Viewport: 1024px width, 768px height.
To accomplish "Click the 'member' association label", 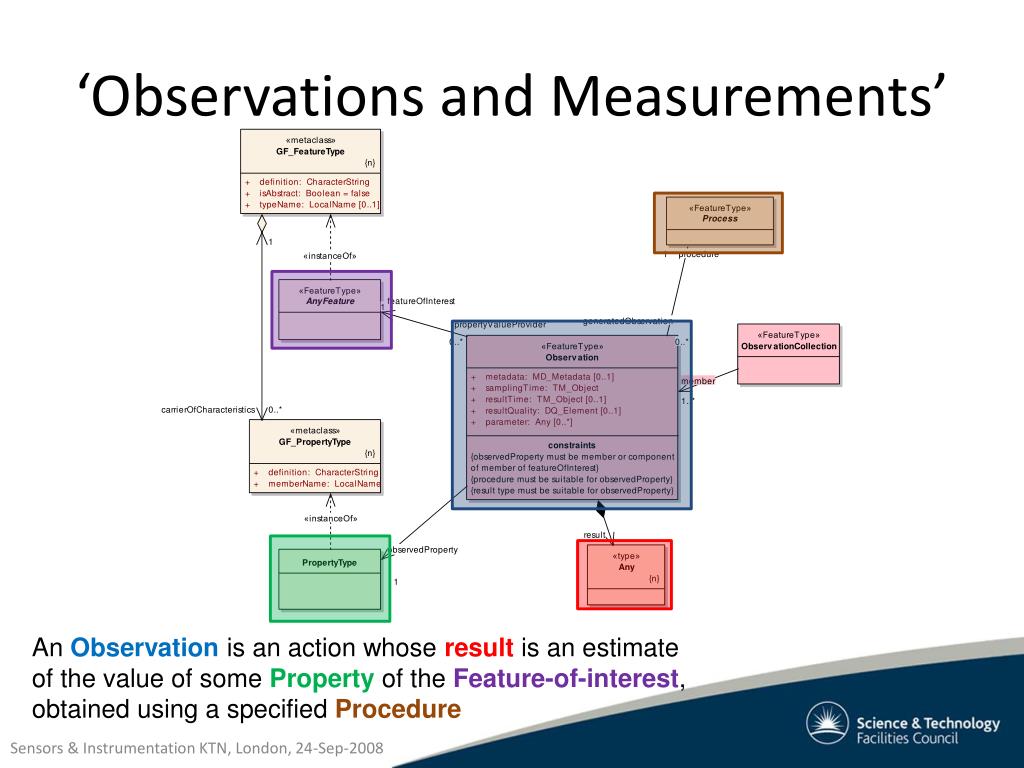I will pyautogui.click(x=698, y=381).
